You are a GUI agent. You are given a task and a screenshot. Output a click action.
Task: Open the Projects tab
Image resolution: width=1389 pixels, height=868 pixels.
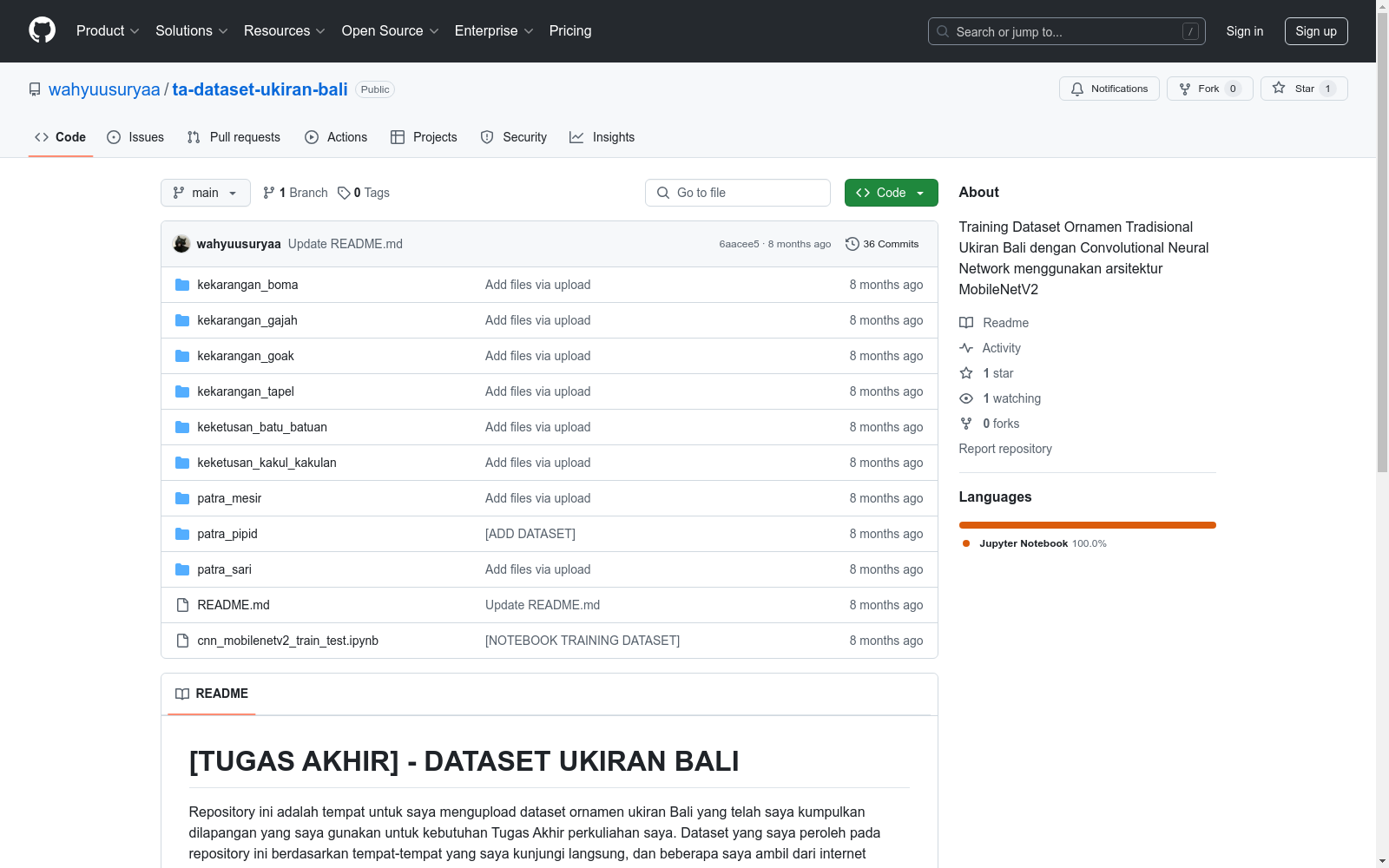424,137
